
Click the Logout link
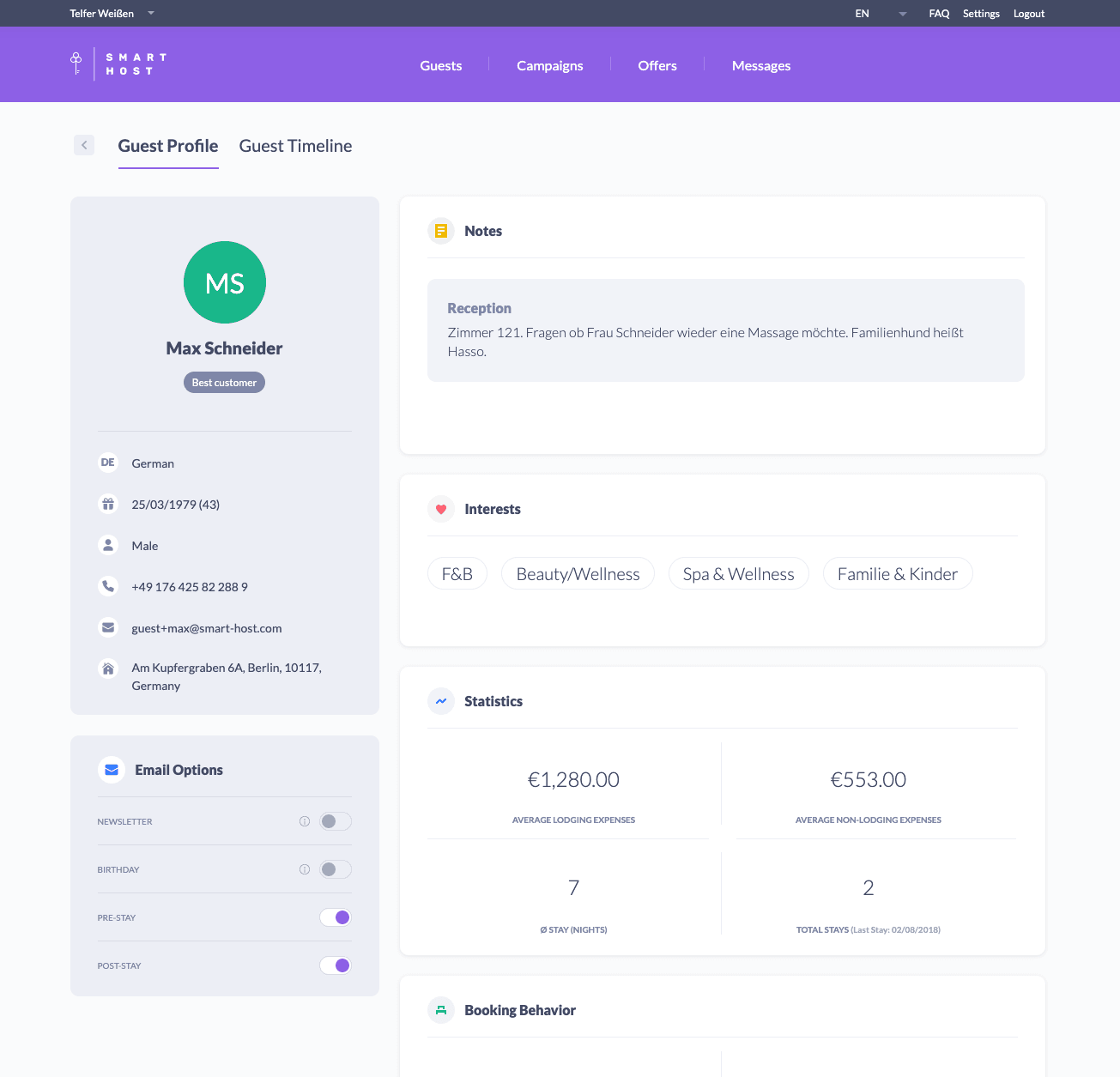[x=1028, y=14]
